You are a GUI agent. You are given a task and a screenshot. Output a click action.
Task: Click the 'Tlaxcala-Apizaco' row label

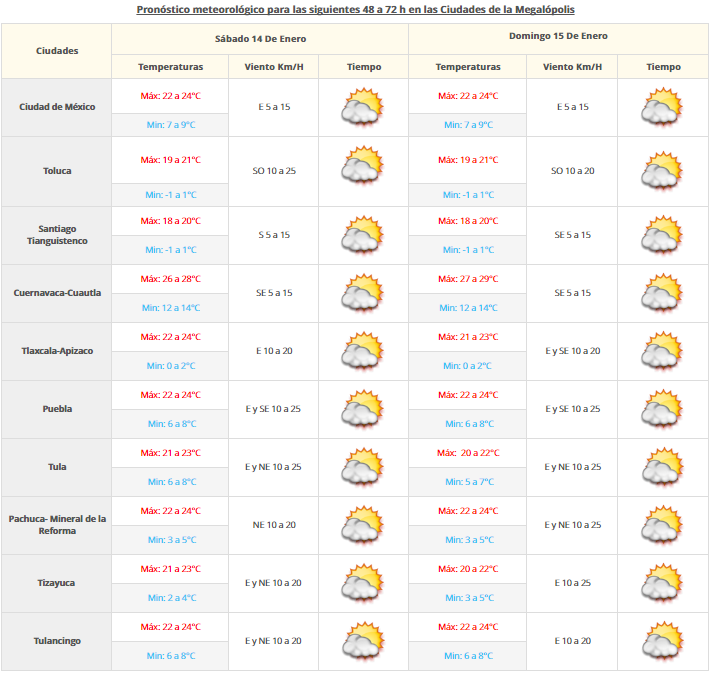tap(57, 351)
